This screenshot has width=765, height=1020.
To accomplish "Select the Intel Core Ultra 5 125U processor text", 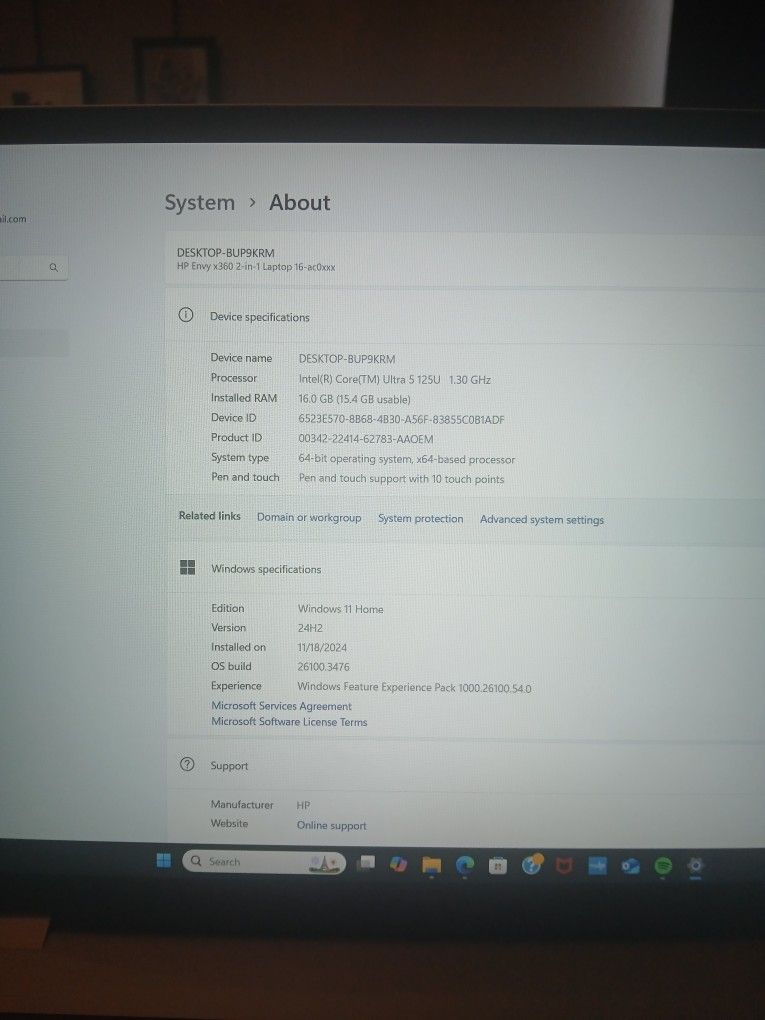I will (395, 379).
